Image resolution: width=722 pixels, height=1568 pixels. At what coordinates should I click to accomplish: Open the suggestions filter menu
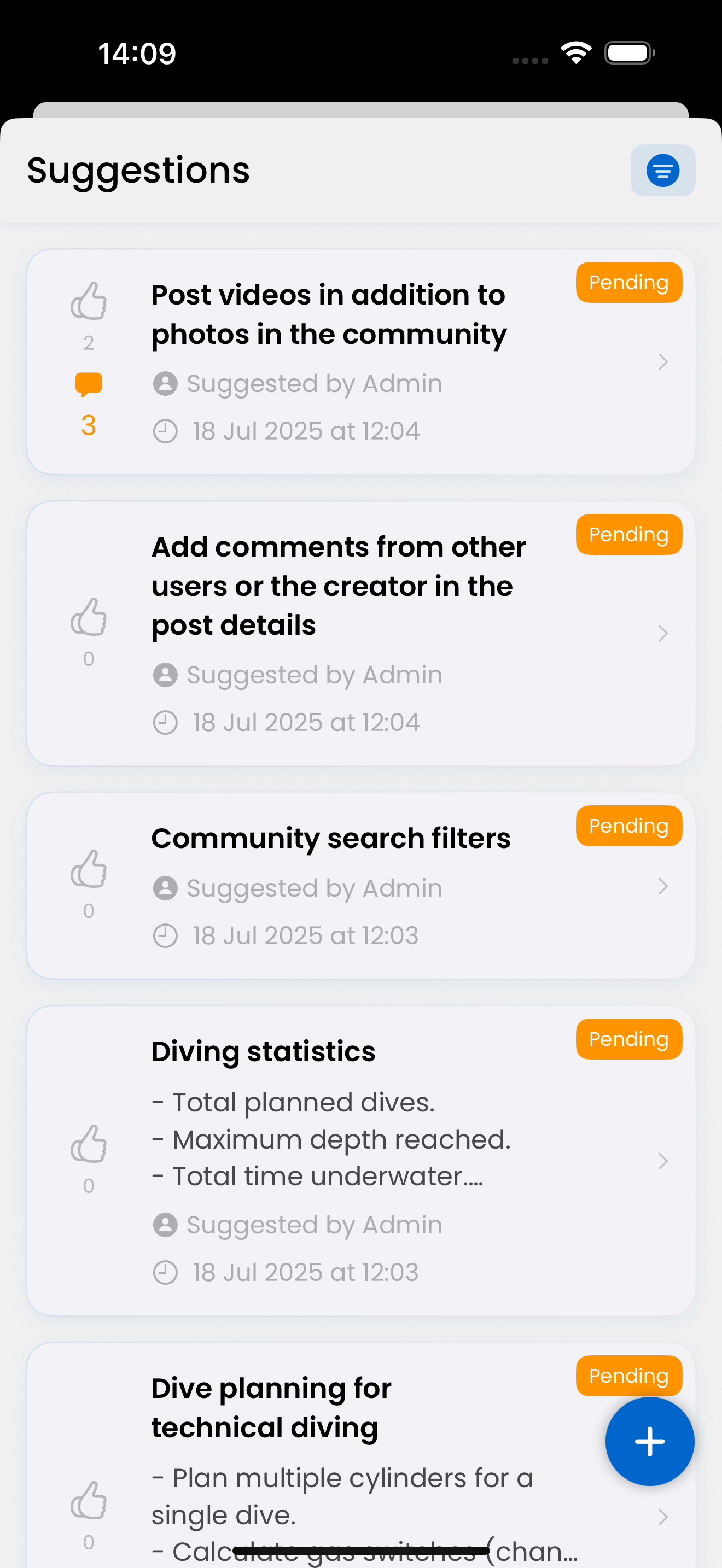662,171
